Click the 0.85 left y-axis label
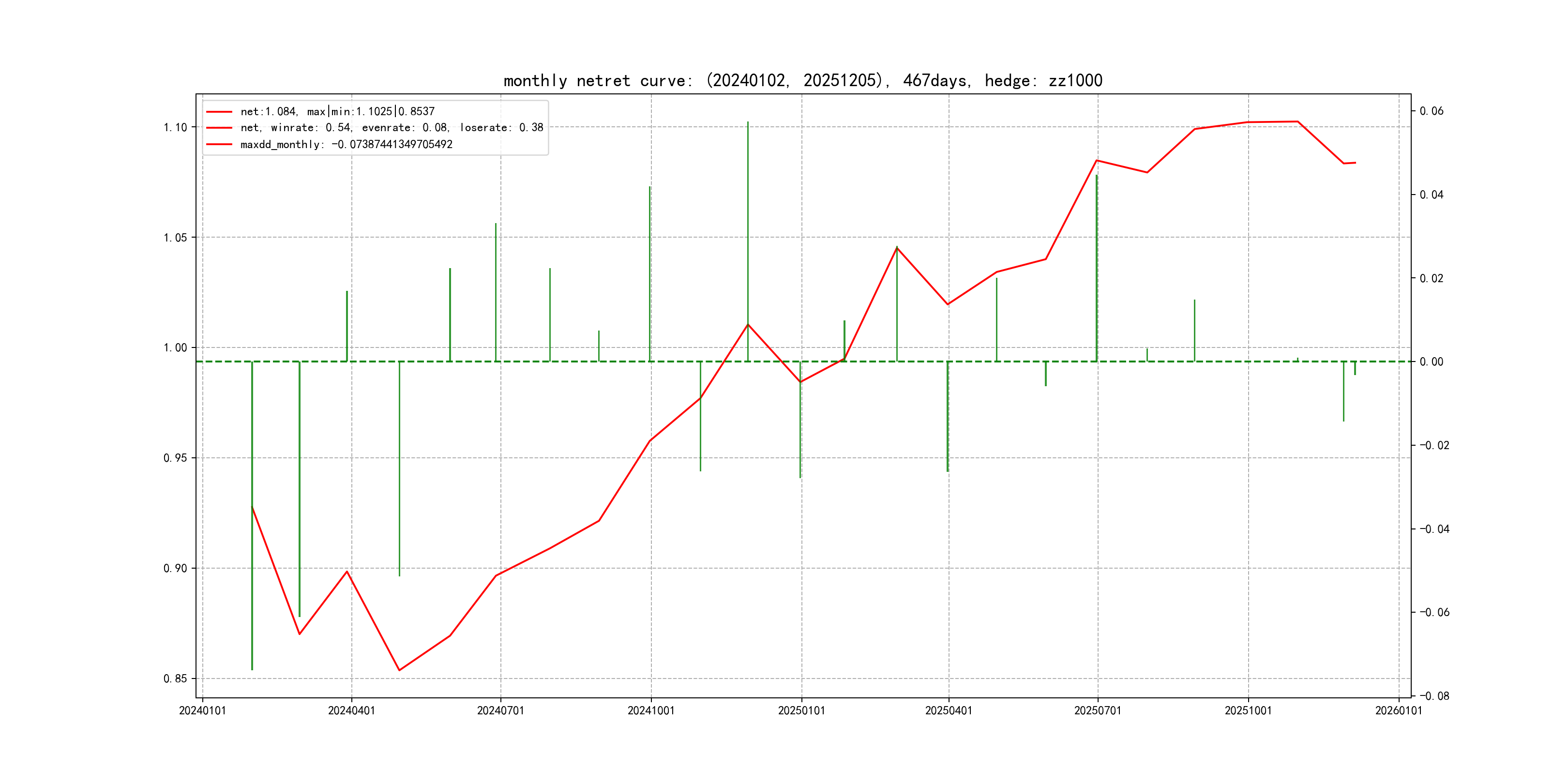Screen dimensions: 1568x784 coord(175,678)
